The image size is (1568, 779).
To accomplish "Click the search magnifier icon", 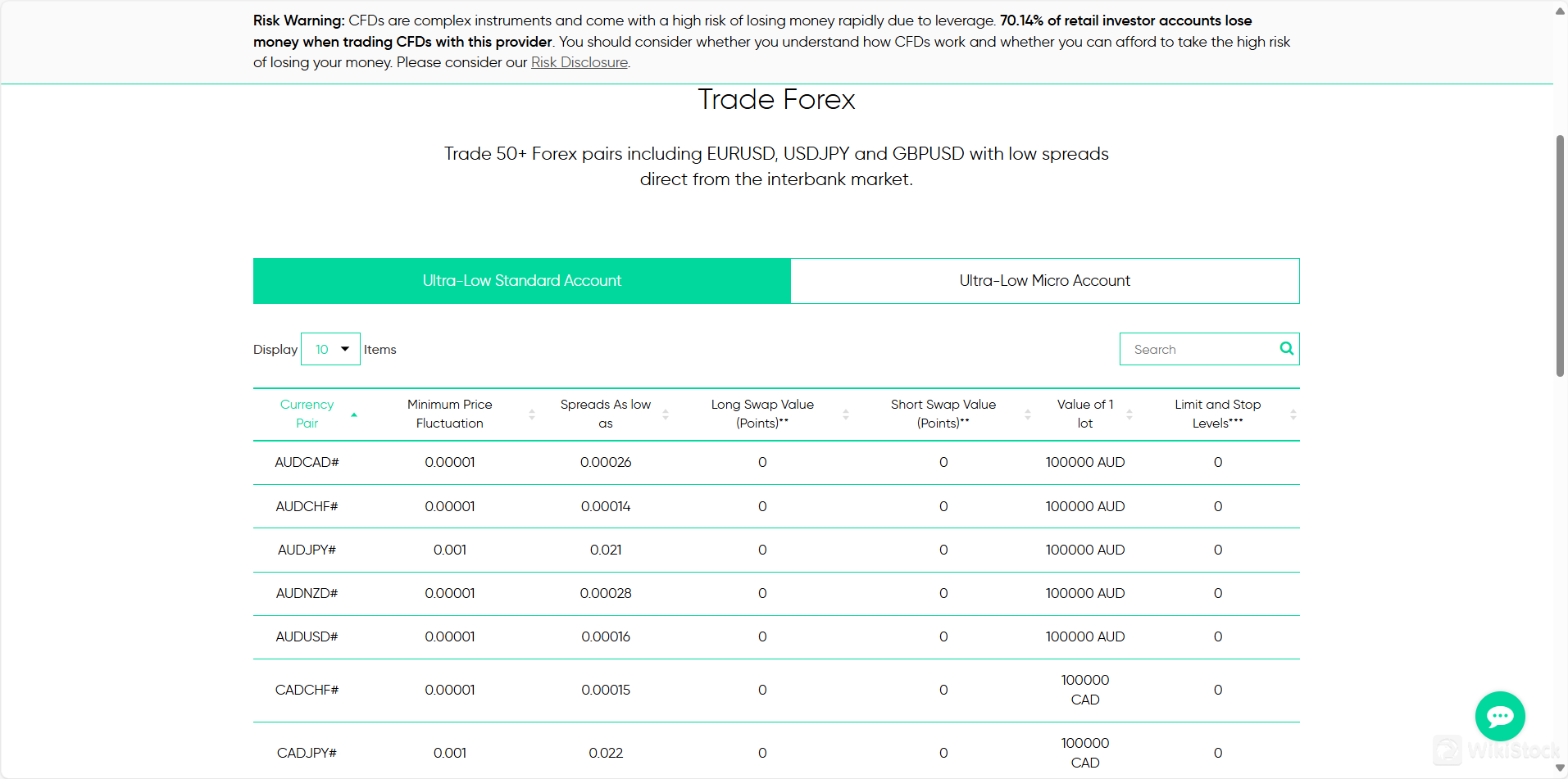I will pos(1286,348).
